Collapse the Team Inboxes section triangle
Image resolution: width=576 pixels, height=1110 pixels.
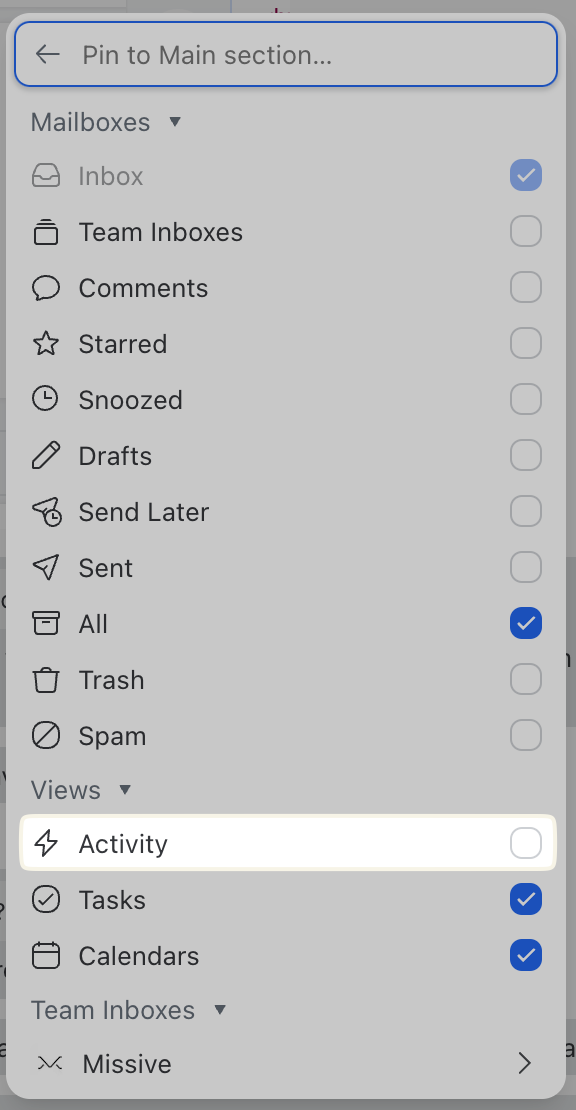(x=220, y=1009)
